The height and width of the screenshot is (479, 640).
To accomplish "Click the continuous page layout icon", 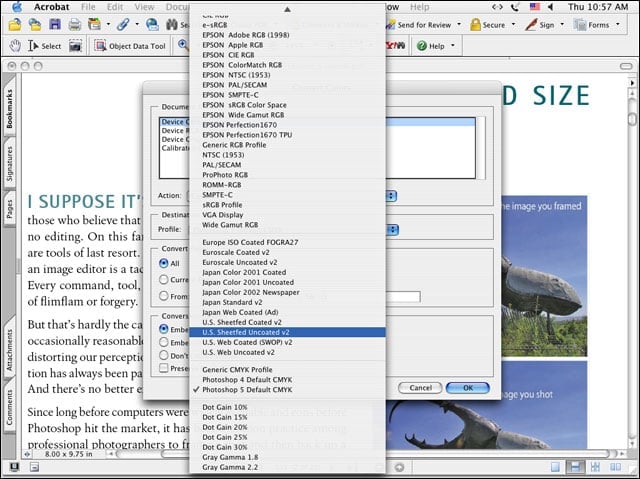I will click(575, 467).
